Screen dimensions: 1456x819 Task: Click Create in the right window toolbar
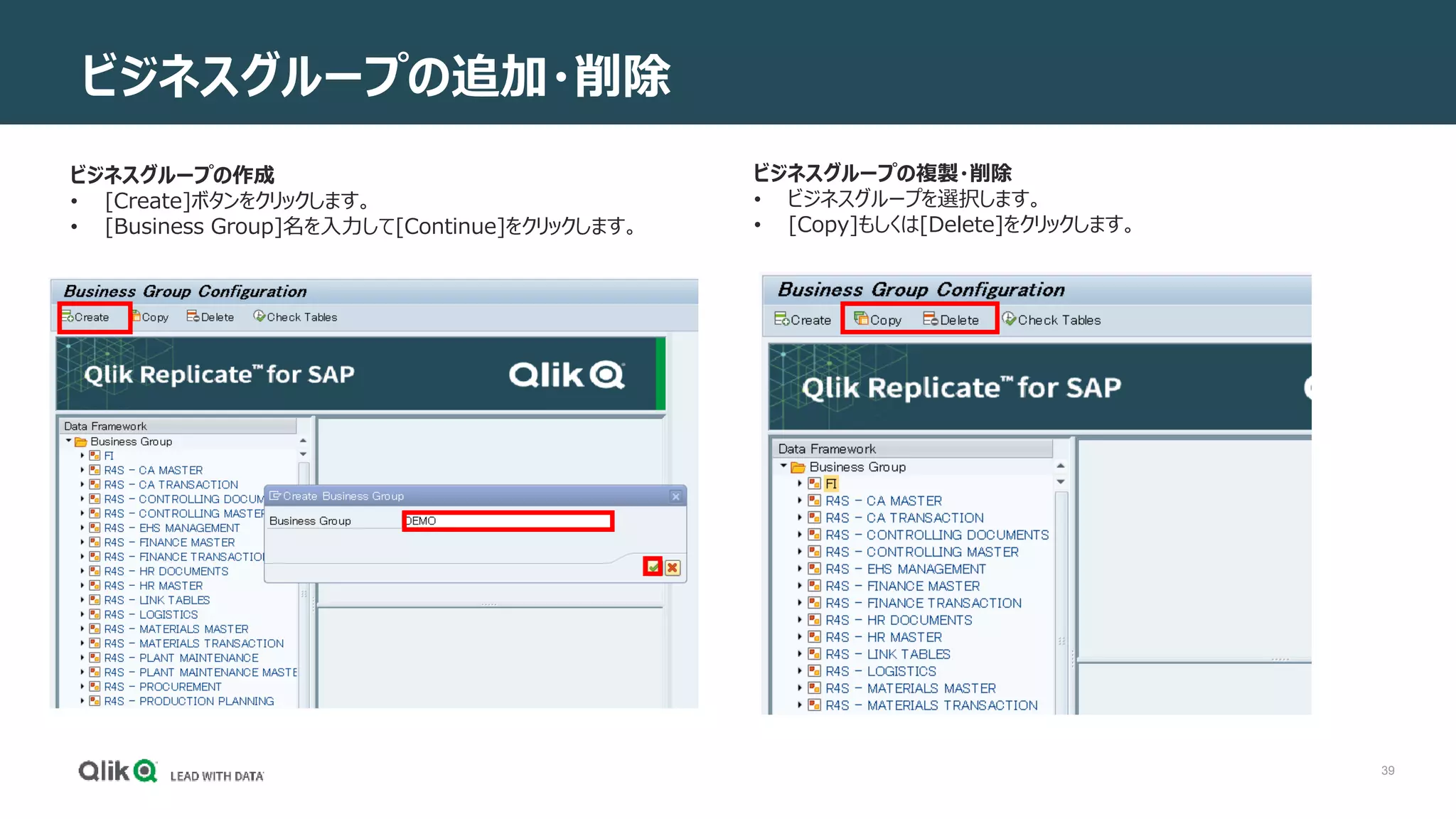803,320
